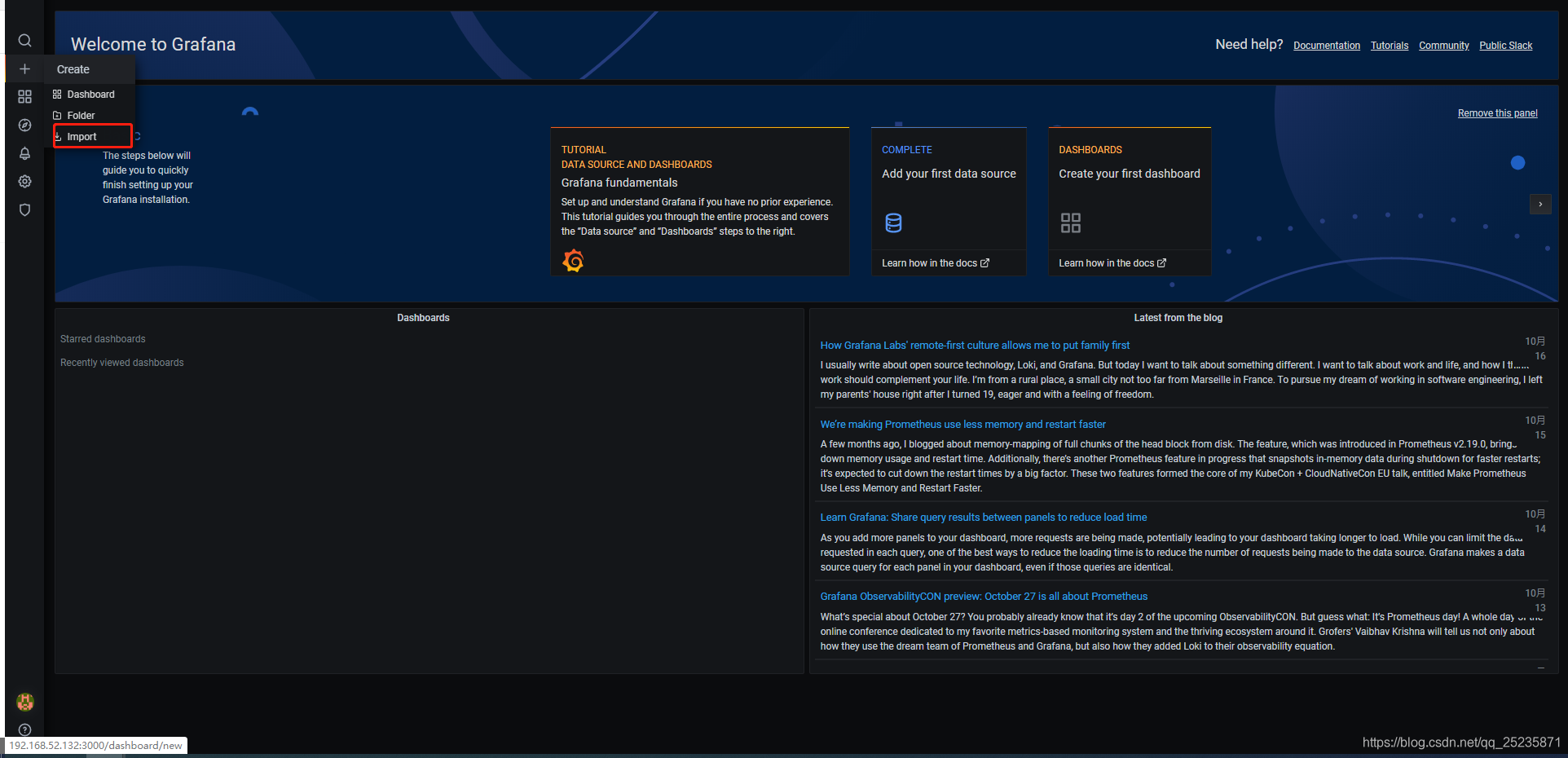Choose Dashboard from Create menu

[90, 95]
